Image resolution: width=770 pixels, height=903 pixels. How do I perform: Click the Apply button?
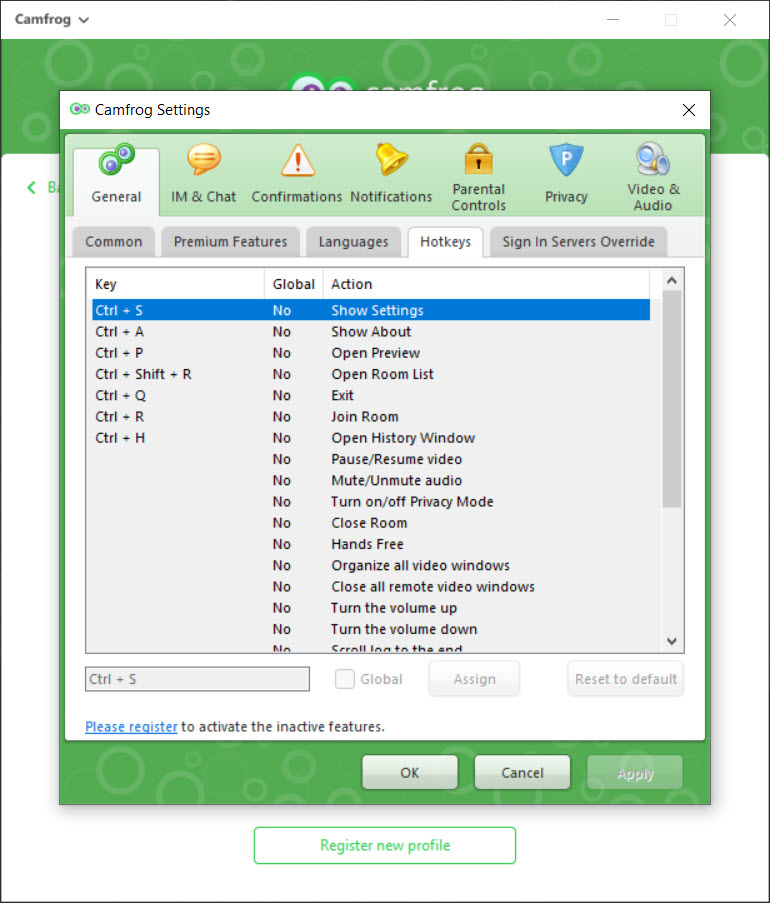point(635,773)
